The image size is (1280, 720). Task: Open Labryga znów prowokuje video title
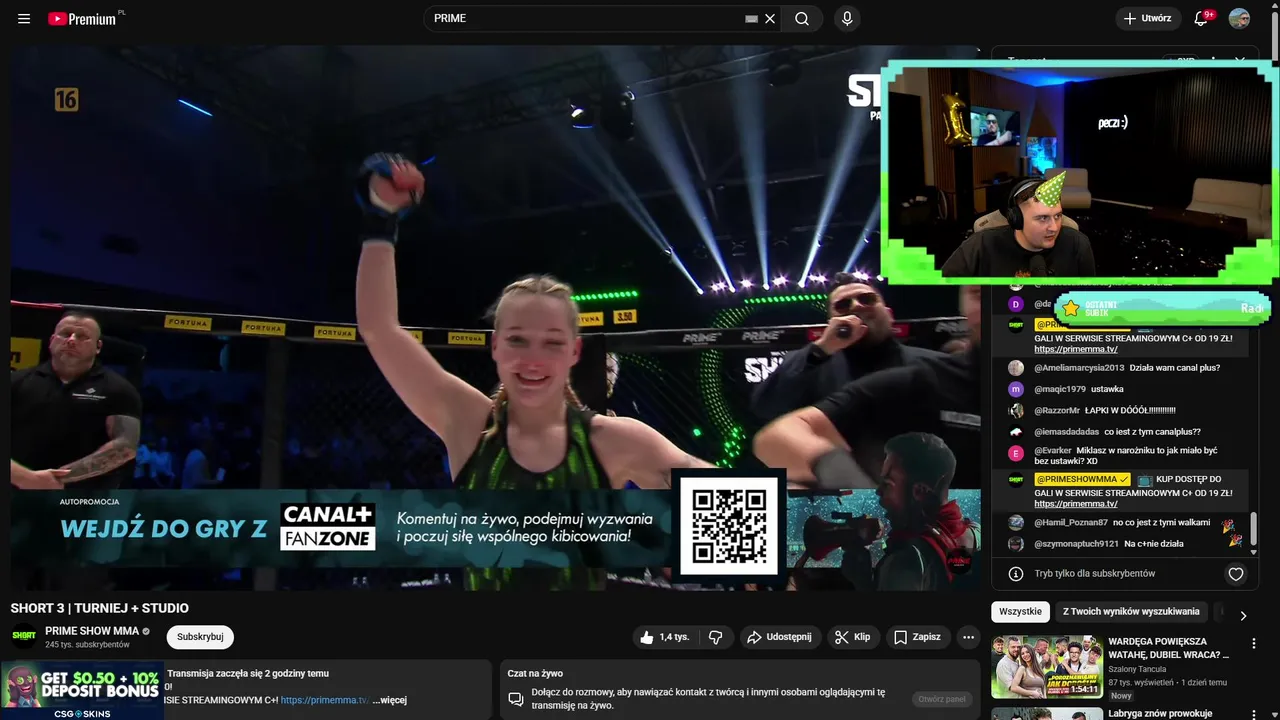pyautogui.click(x=1160, y=713)
